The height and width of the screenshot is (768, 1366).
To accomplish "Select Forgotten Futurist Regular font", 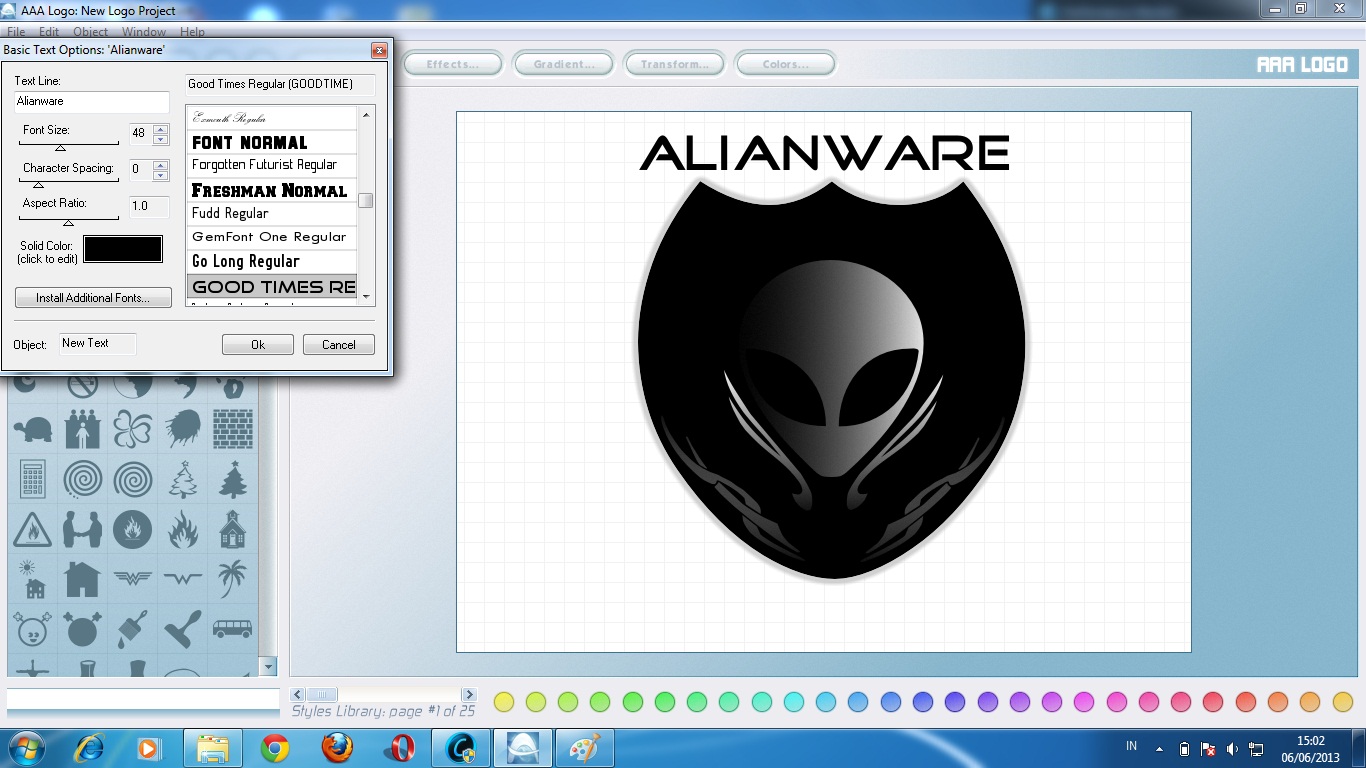I will coord(272,165).
